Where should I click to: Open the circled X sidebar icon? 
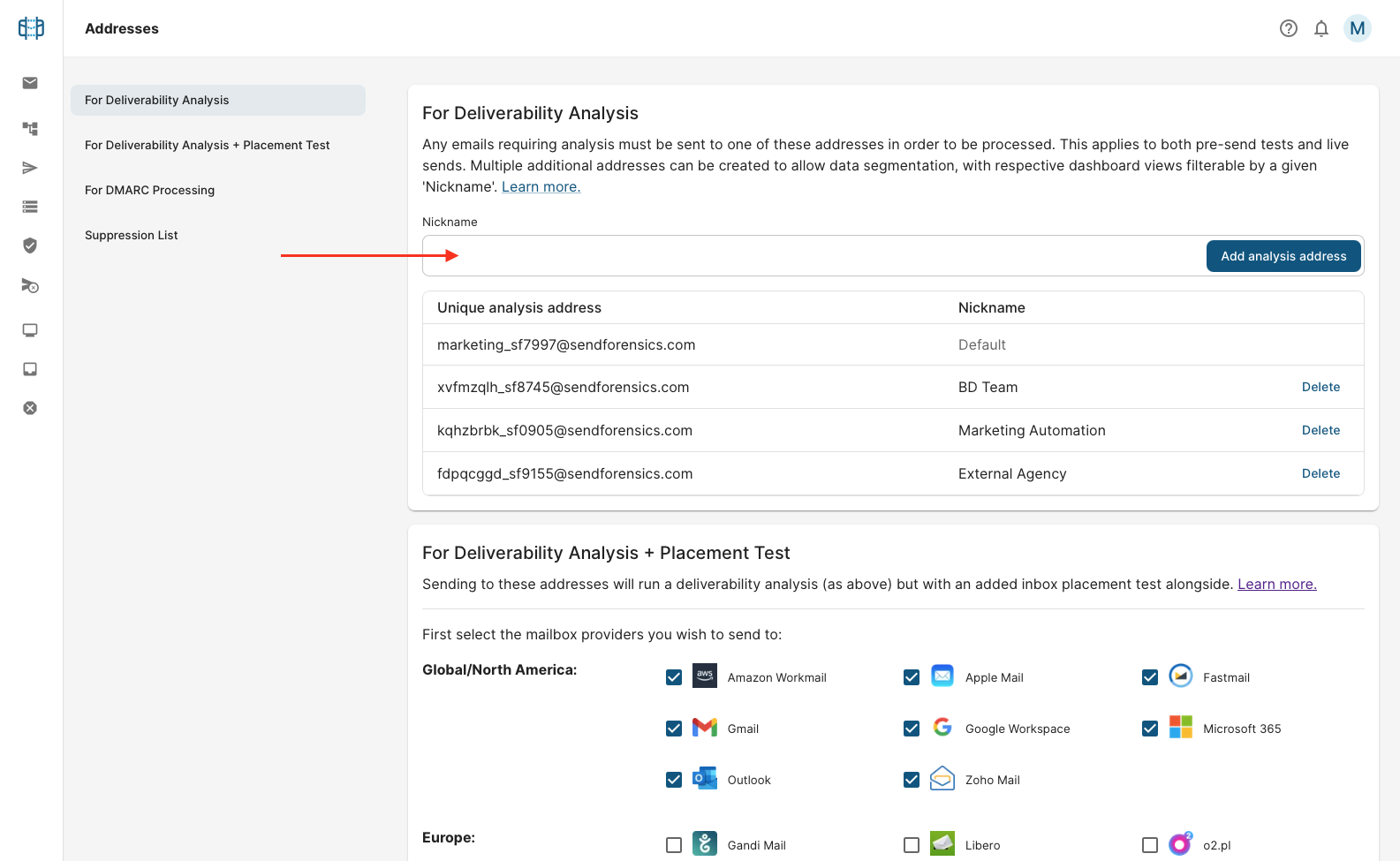point(30,408)
